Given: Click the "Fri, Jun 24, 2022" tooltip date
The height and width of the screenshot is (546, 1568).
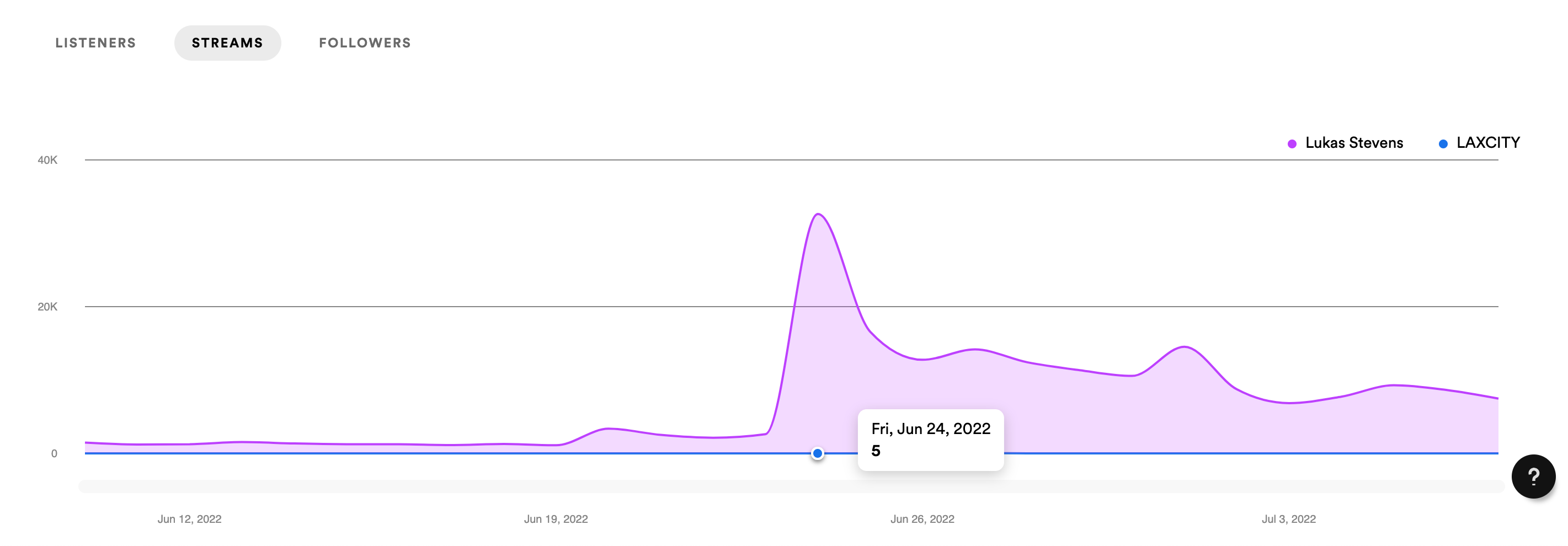Looking at the screenshot, I should 931,429.
